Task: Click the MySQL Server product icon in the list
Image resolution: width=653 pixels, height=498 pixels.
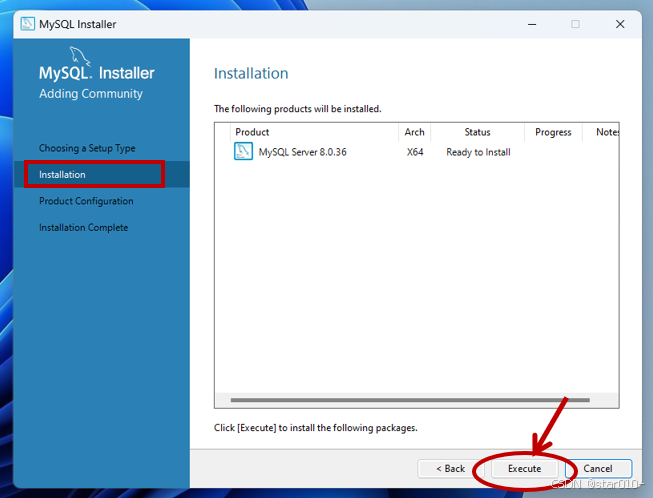Action: 243,151
